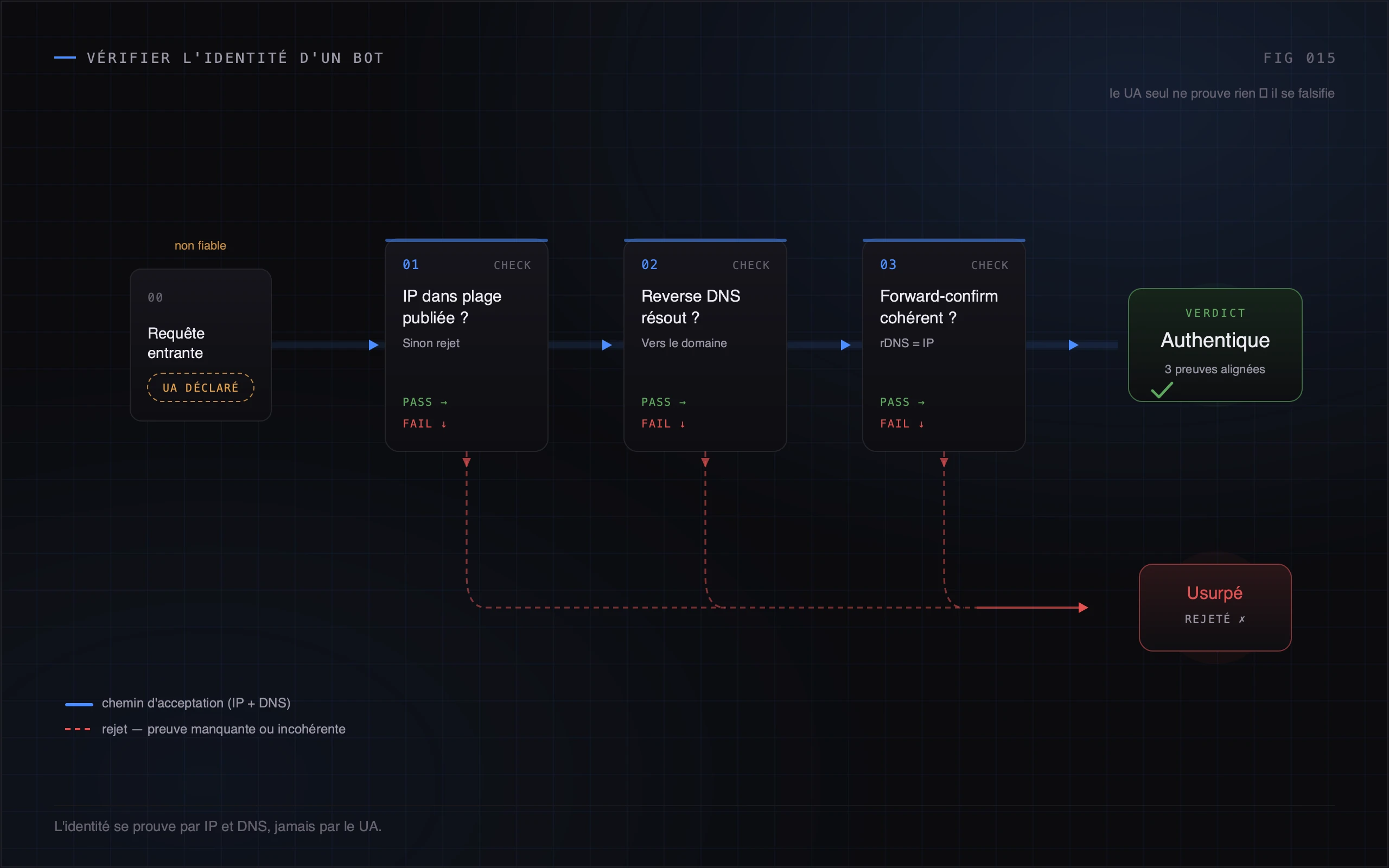Select the UA DÉCLARÉ dashed badge
Viewport: 1389px width, 868px height.
point(200,387)
